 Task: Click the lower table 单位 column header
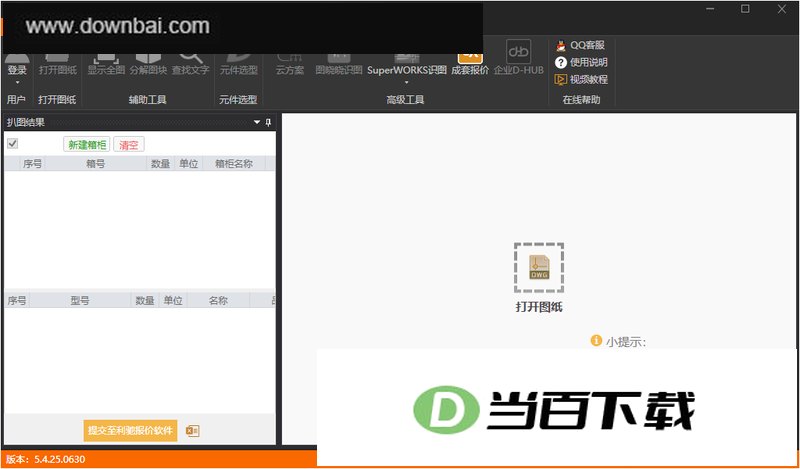tap(173, 301)
